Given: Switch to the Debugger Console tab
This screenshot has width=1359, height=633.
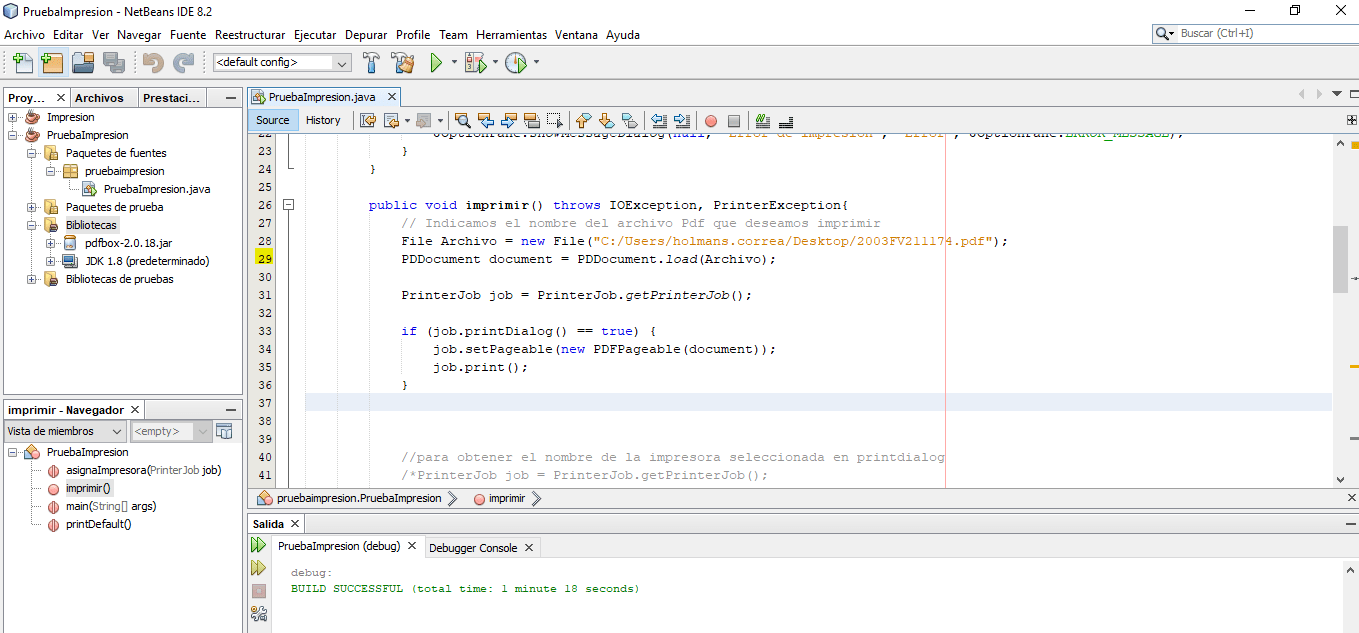Looking at the screenshot, I should tap(475, 547).
